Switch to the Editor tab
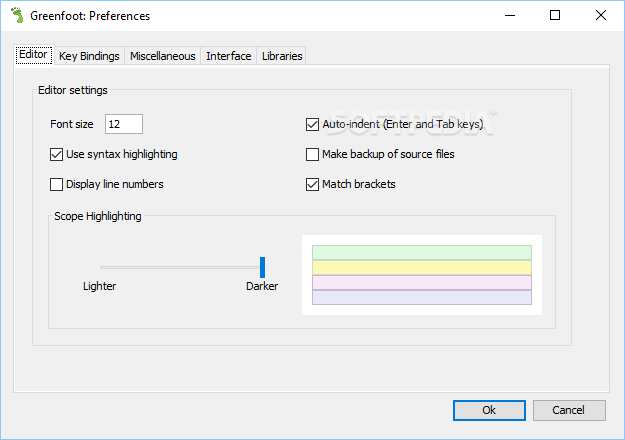The width and height of the screenshot is (625, 440). point(33,55)
